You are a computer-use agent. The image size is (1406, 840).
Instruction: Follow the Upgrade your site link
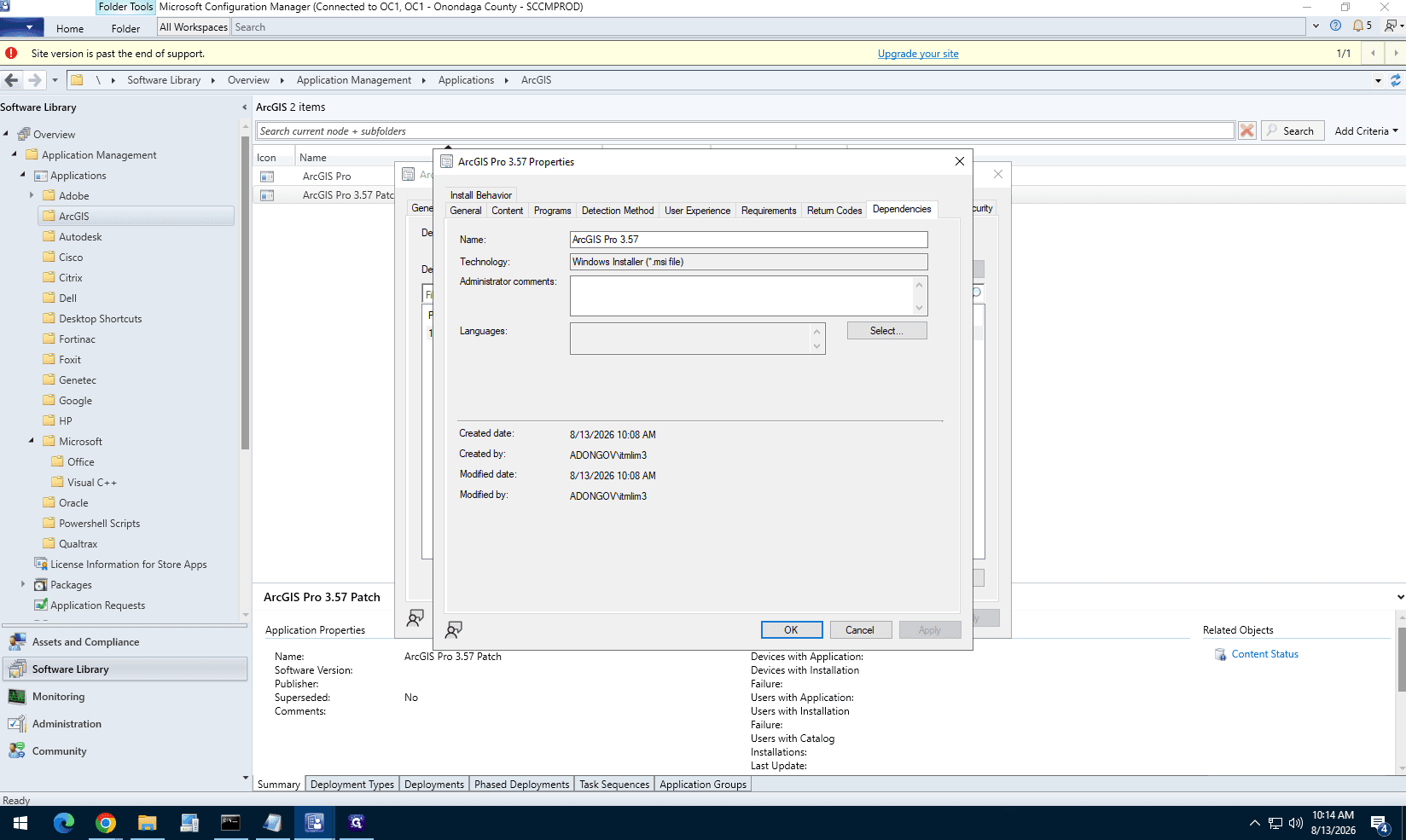tap(918, 54)
